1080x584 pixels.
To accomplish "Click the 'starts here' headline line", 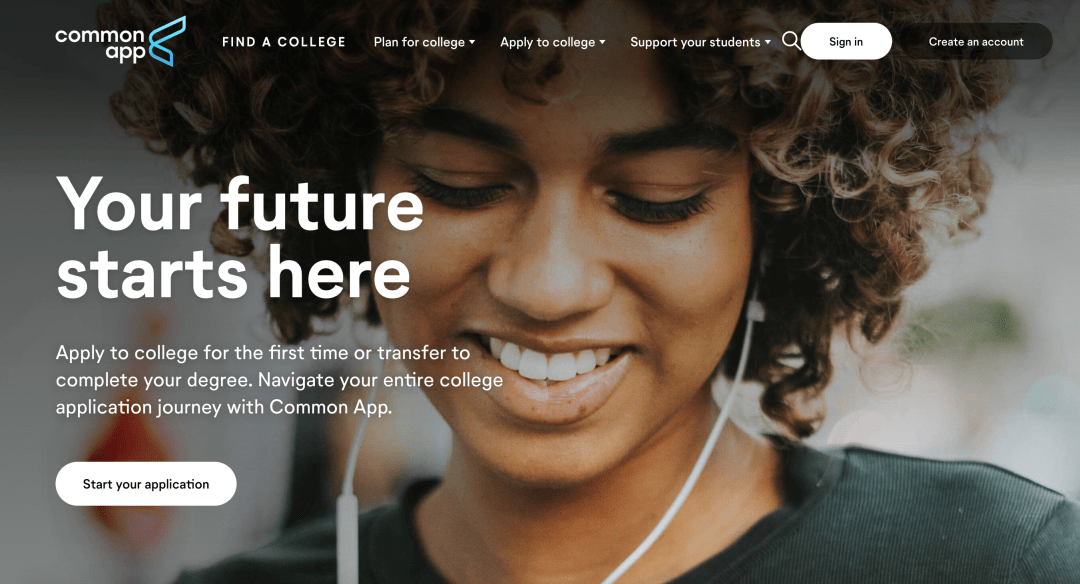I will [233, 274].
